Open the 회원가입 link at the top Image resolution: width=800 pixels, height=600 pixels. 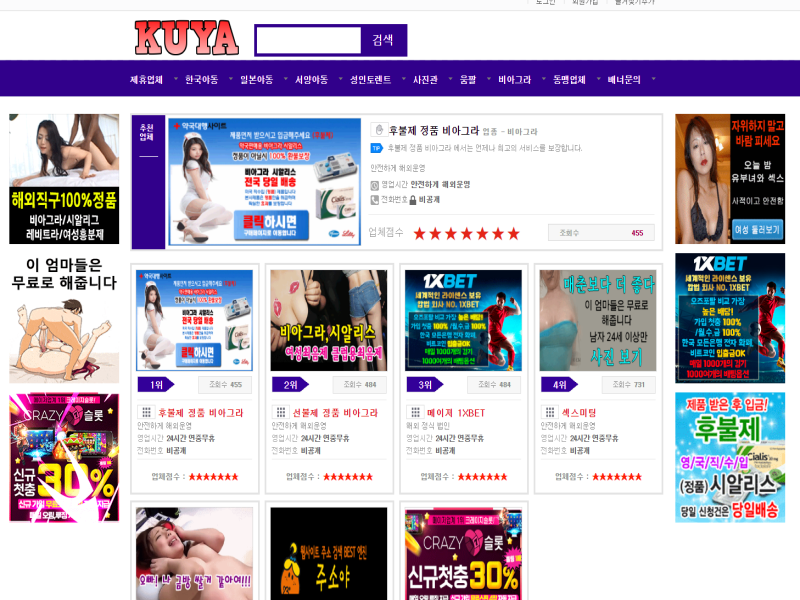pyautogui.click(x=585, y=3)
